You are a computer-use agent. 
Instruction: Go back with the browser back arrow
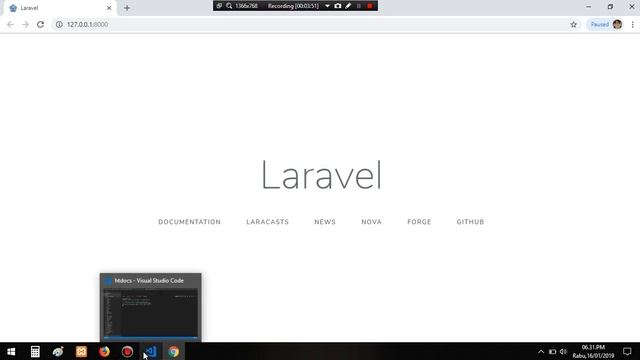coord(10,24)
